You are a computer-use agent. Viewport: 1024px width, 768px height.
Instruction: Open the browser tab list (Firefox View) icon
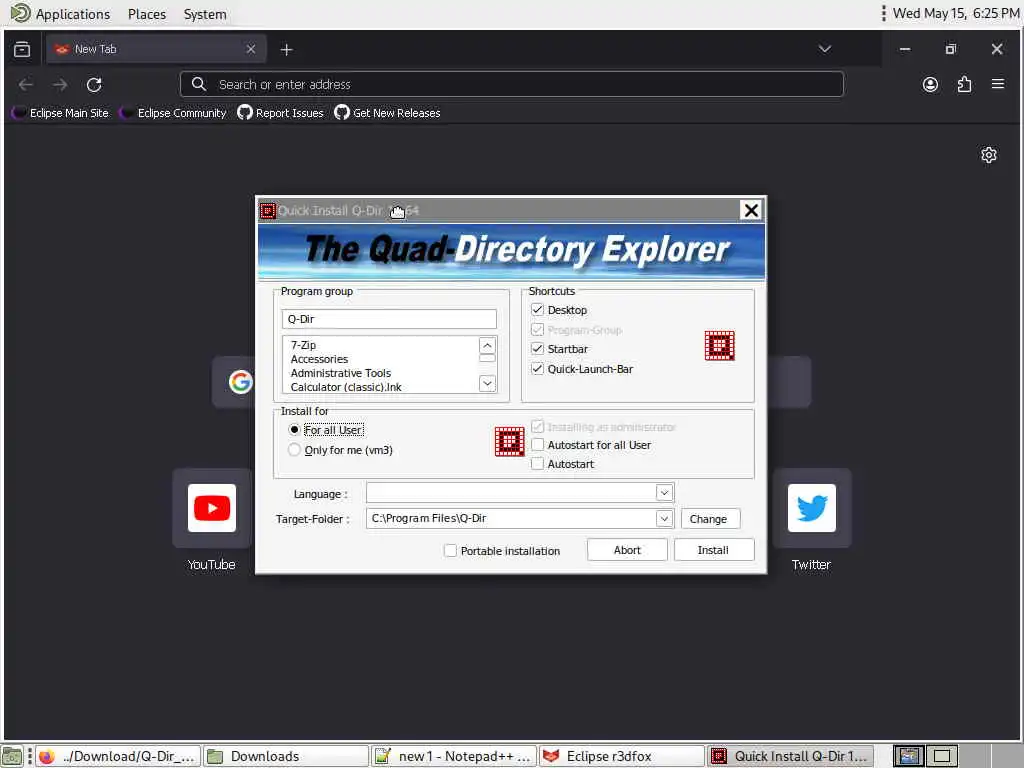pos(22,49)
